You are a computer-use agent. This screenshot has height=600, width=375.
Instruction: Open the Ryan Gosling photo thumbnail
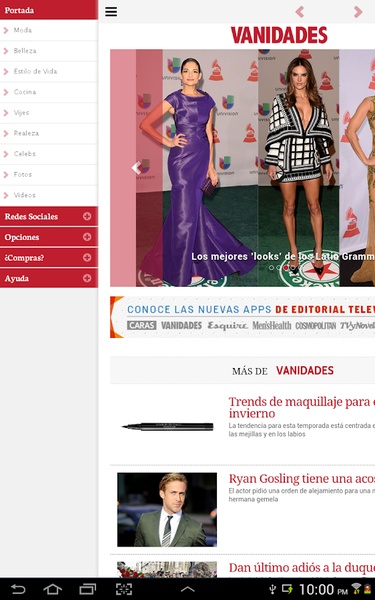pos(167,509)
